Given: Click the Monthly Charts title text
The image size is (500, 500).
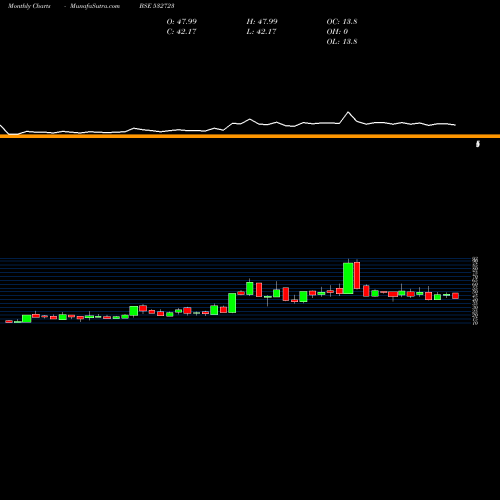Looking at the screenshot, I should 29,6.
